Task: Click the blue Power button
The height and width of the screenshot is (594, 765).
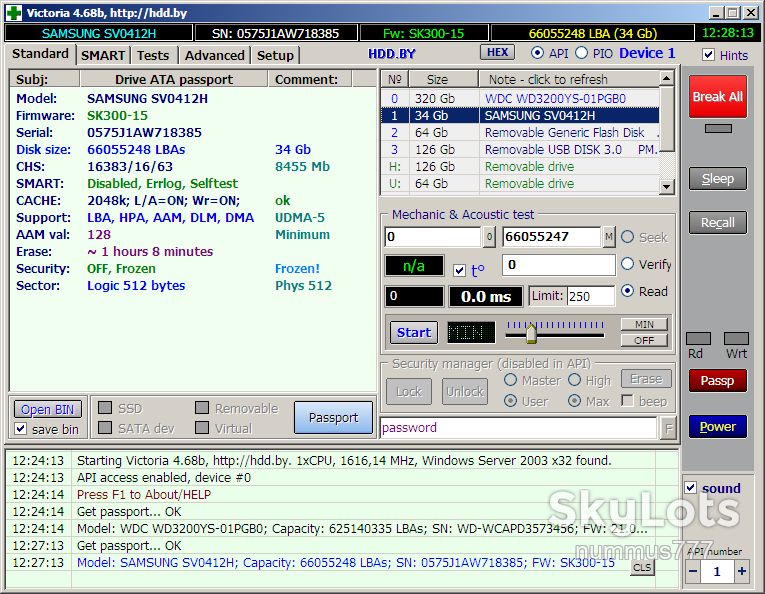Action: click(x=718, y=427)
